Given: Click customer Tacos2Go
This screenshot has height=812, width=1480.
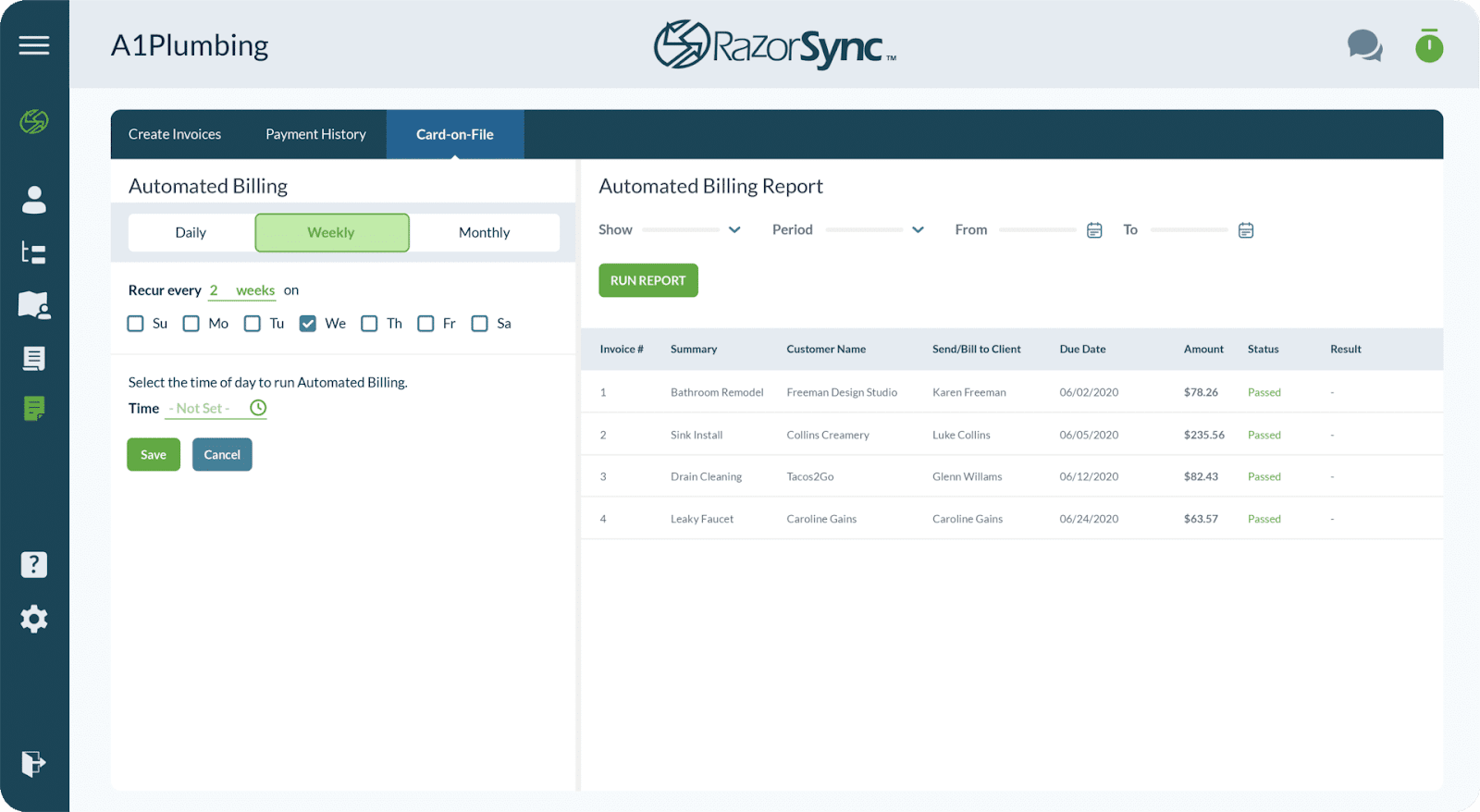Looking at the screenshot, I should coord(810,476).
